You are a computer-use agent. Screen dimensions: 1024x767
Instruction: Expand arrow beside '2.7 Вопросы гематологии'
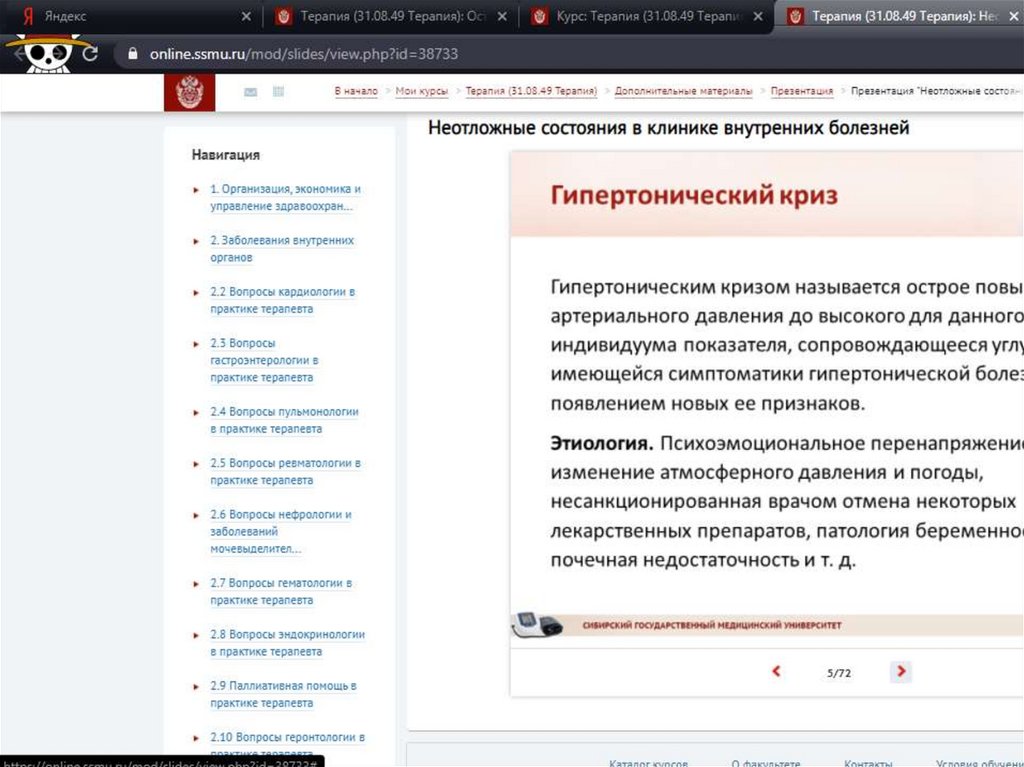tap(196, 583)
